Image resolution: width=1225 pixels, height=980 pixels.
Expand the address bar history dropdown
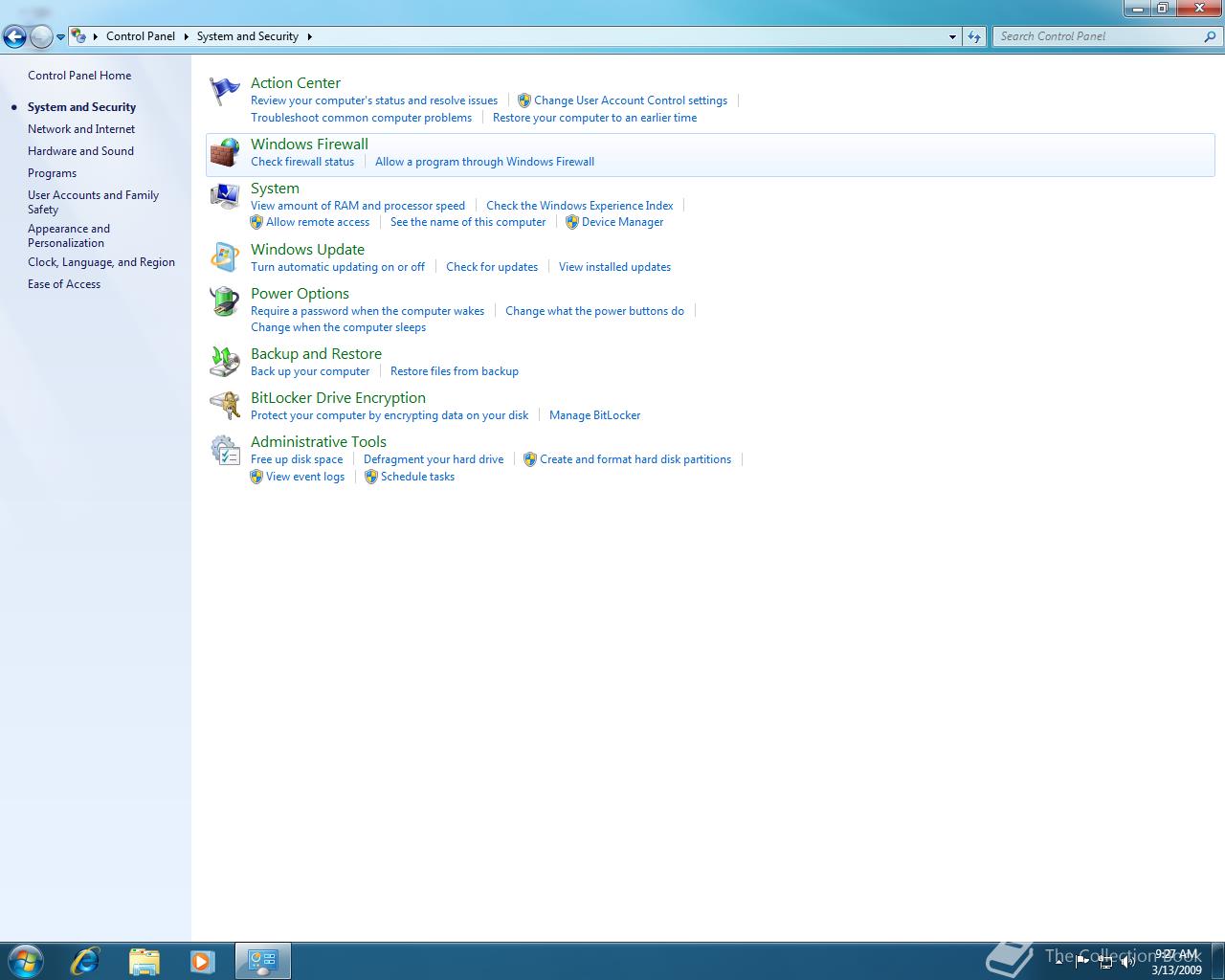[952, 36]
